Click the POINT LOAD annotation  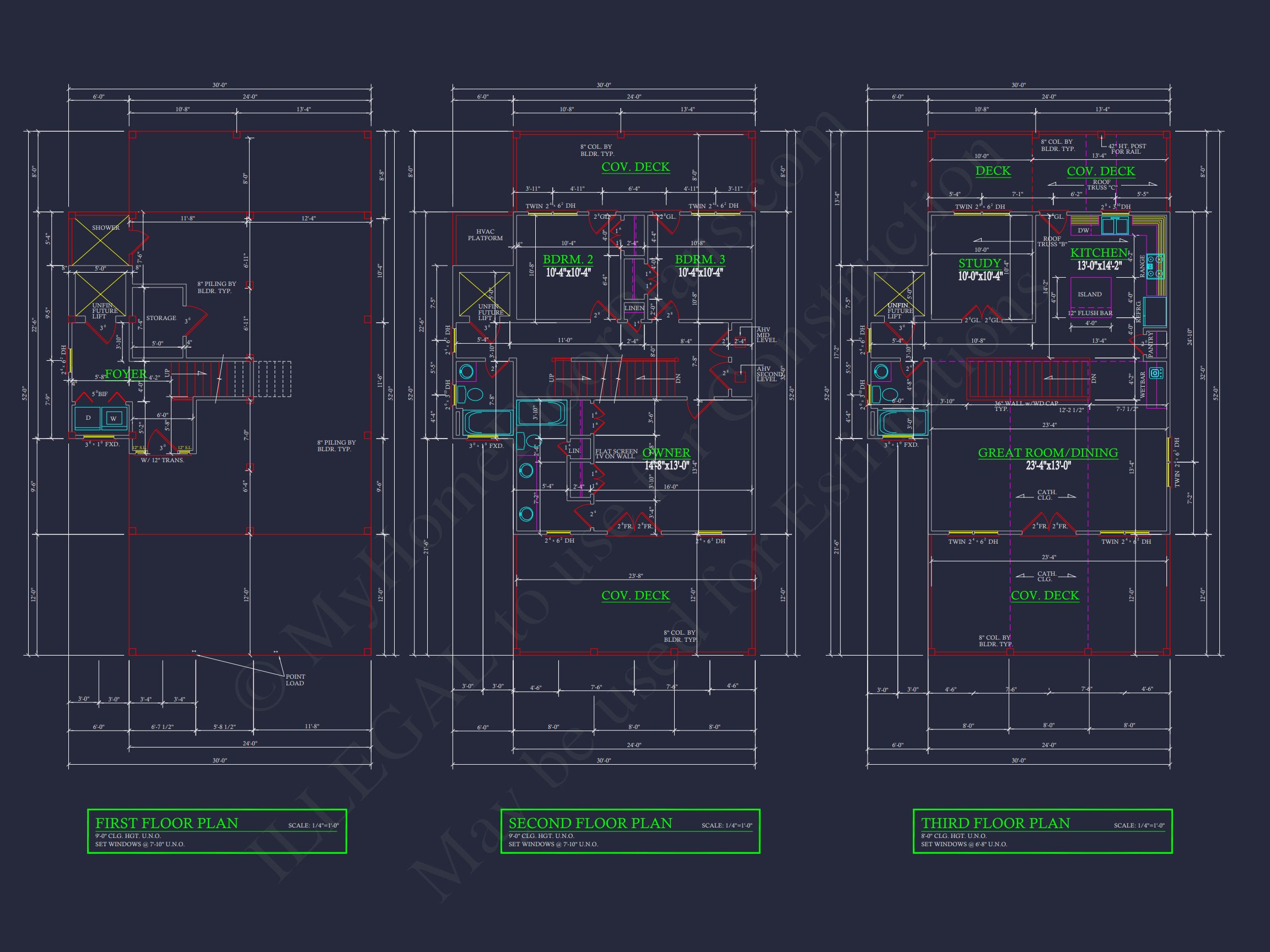tap(295, 680)
